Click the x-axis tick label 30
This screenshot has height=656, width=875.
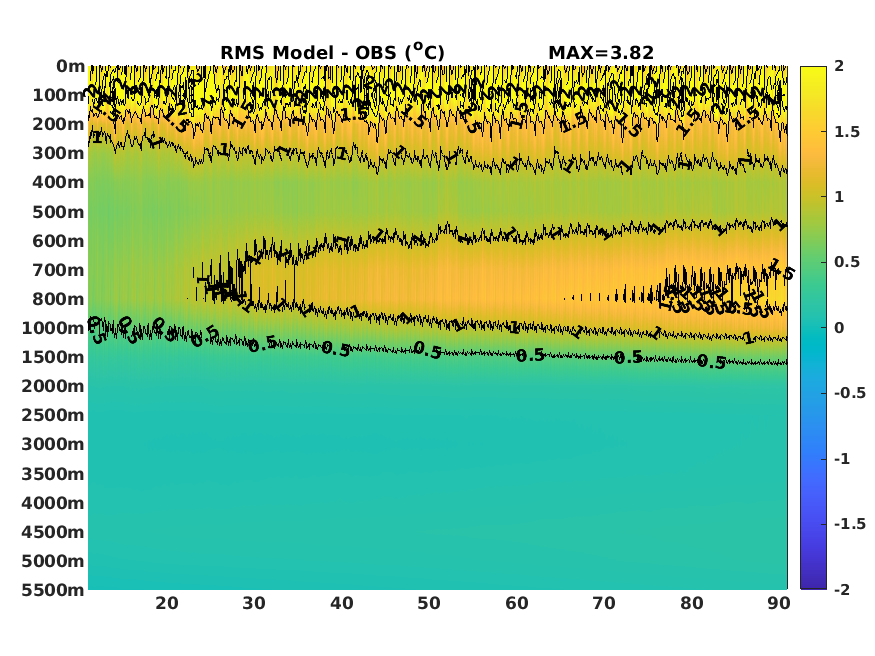254,603
